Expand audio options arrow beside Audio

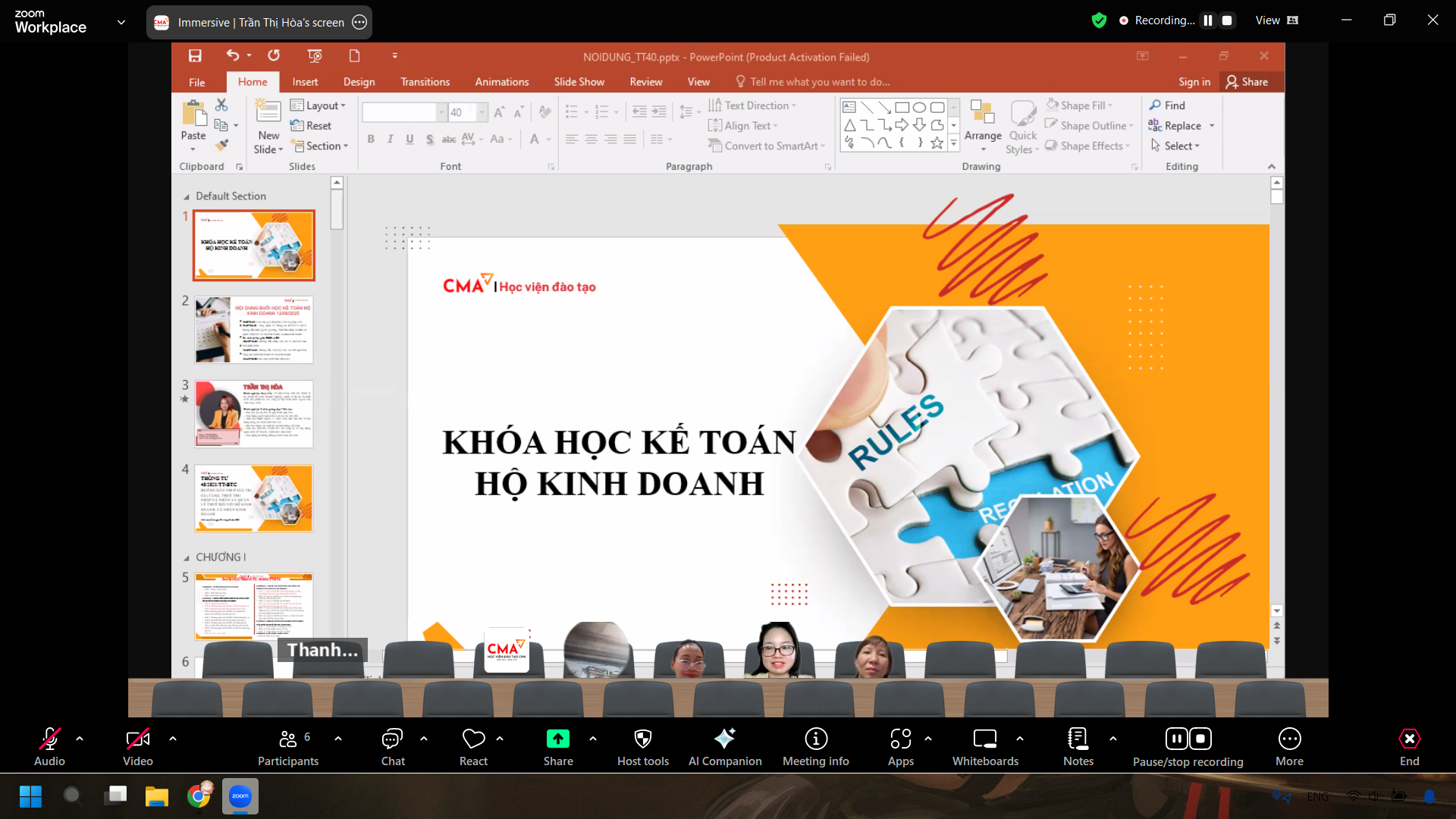pos(80,738)
